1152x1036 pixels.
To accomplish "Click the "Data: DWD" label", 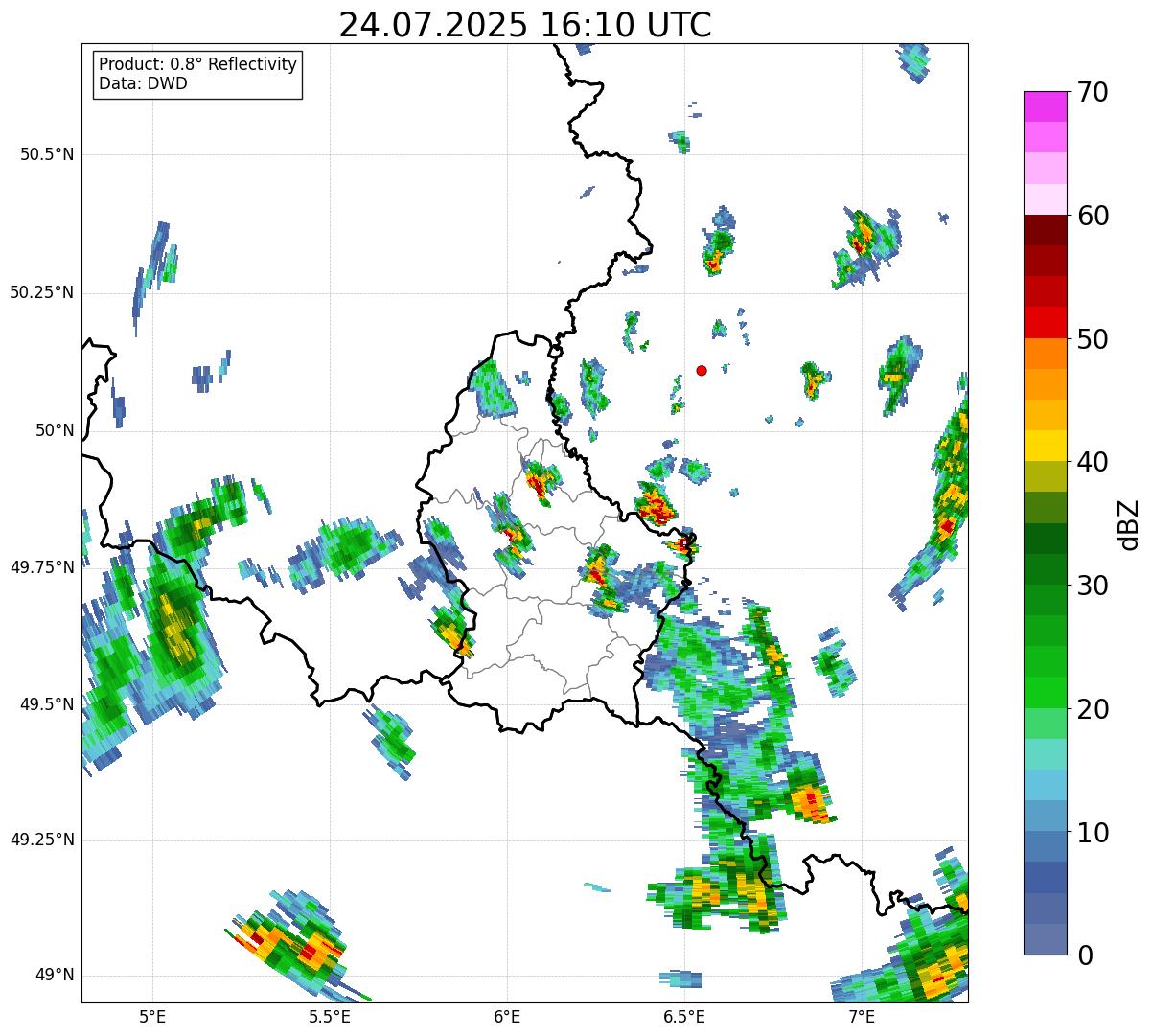I will (143, 83).
